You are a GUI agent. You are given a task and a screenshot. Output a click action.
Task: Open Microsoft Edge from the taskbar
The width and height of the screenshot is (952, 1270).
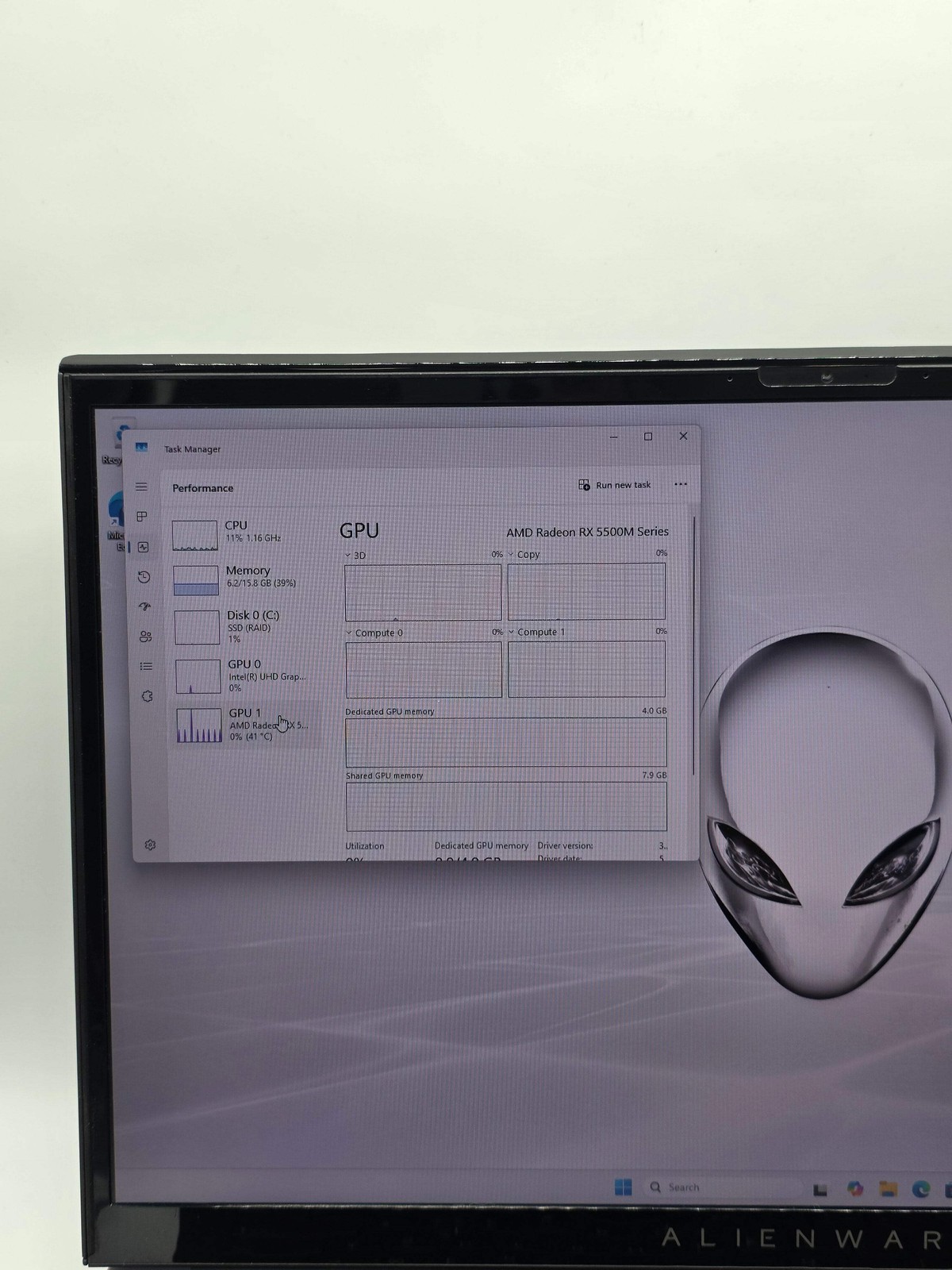tap(921, 1188)
